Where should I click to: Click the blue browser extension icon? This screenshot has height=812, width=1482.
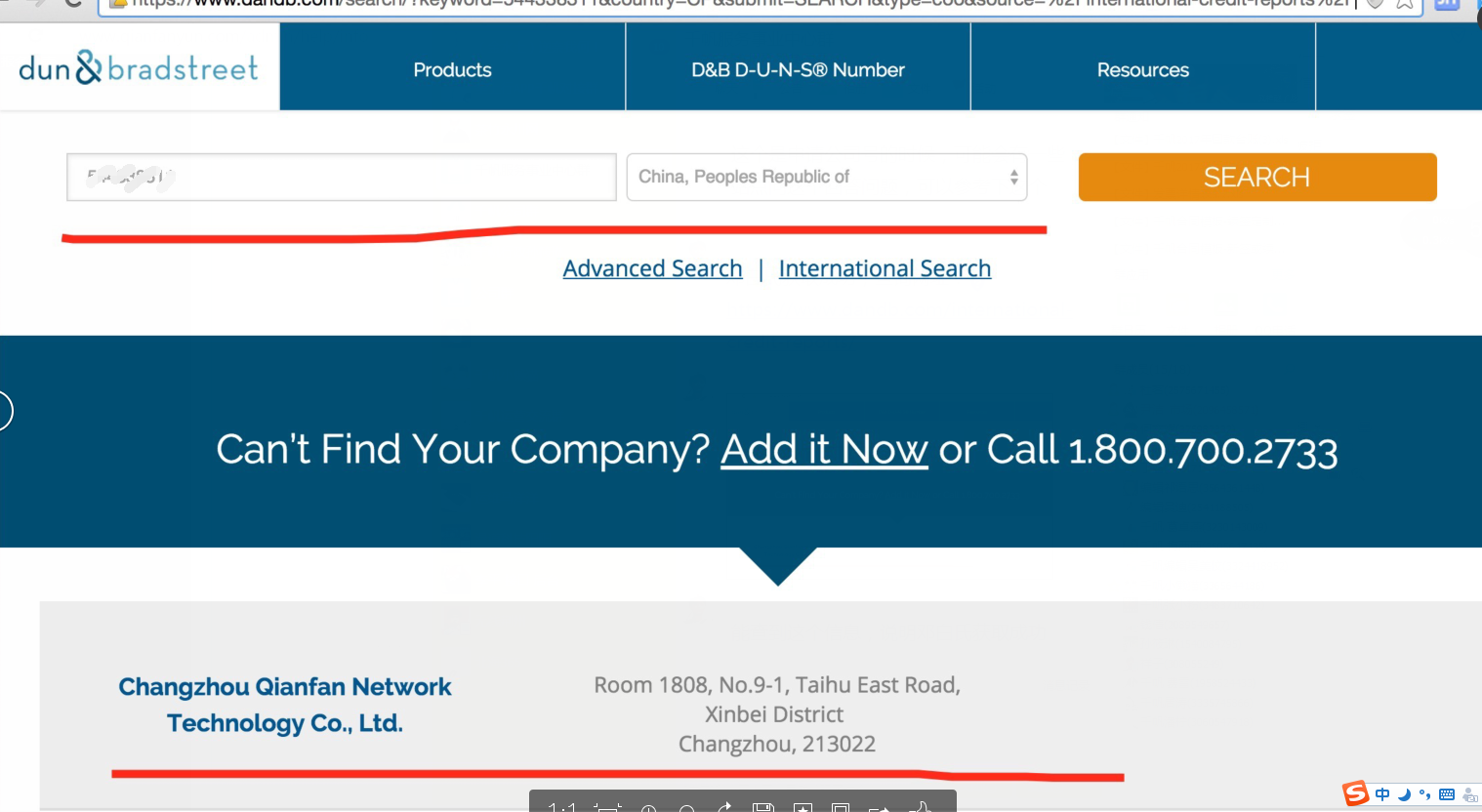(1447, 4)
